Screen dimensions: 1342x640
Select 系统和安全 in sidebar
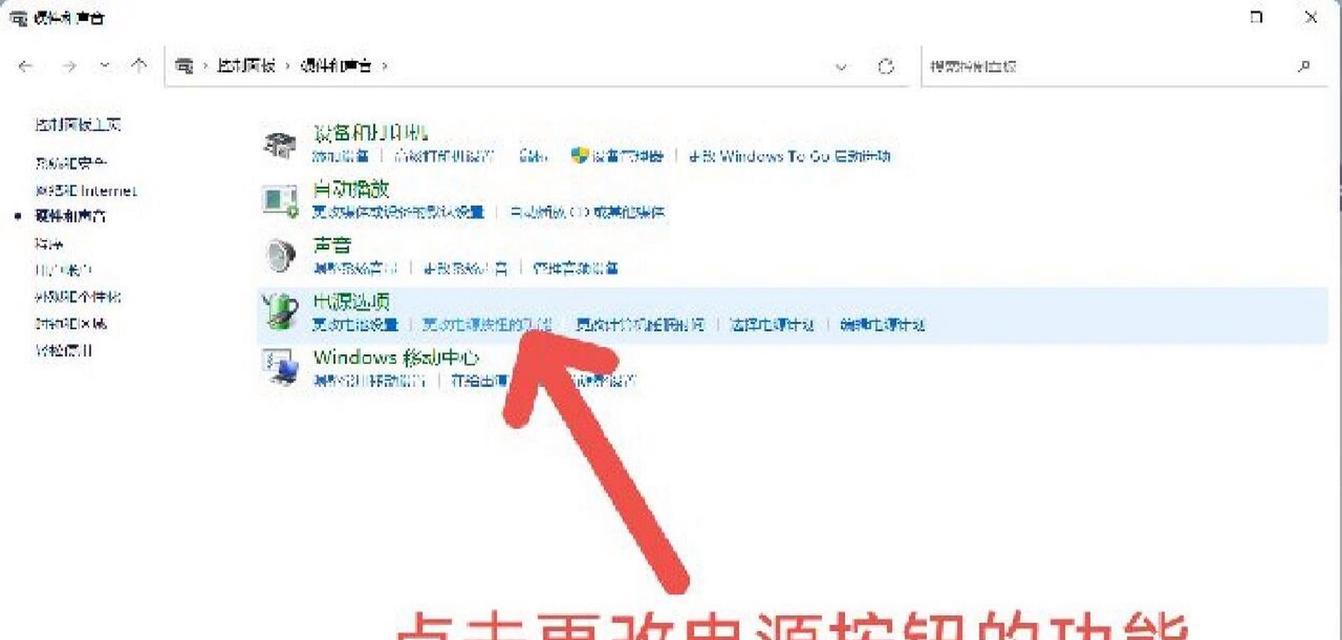pos(70,163)
